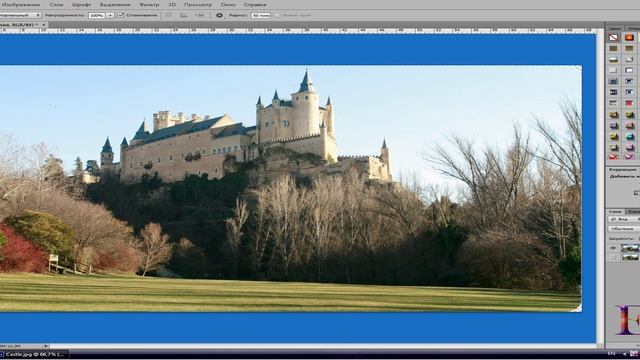Viewport: 640px width, 360px height.
Task: Click the Радиус value field
Action: click(x=261, y=15)
